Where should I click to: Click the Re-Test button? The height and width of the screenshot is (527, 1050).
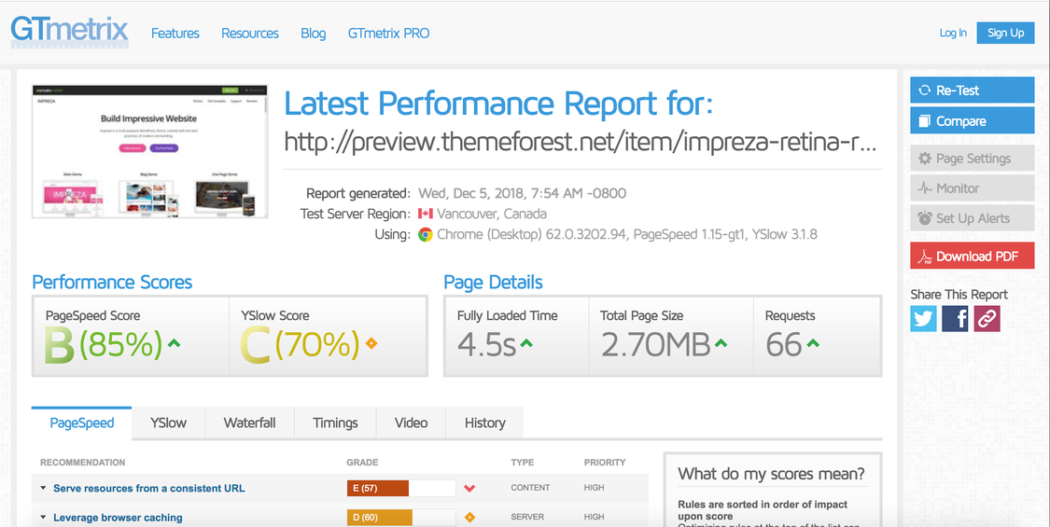(972, 90)
